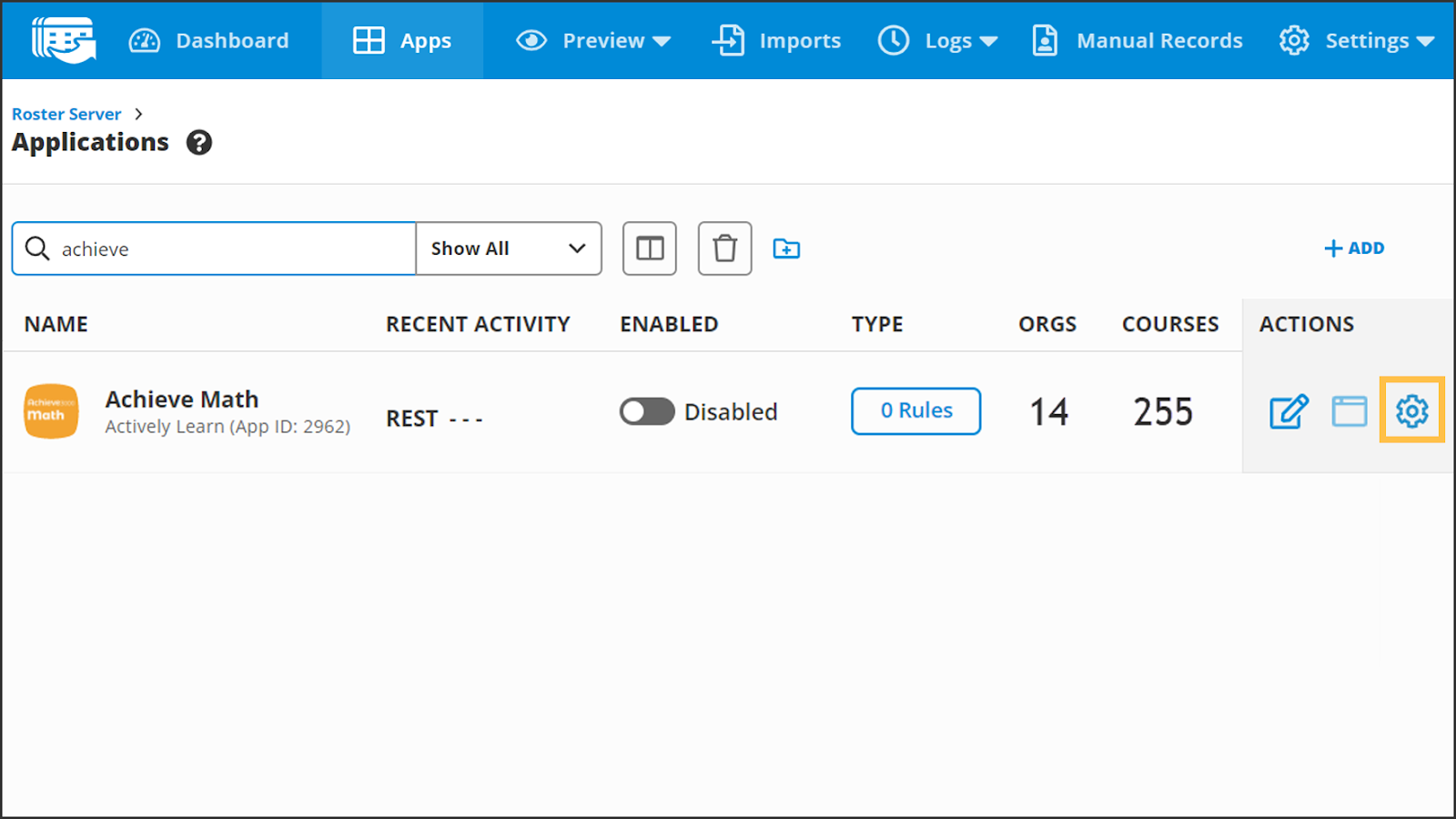
Task: Click the Dashboard gauge icon
Action: tap(145, 41)
